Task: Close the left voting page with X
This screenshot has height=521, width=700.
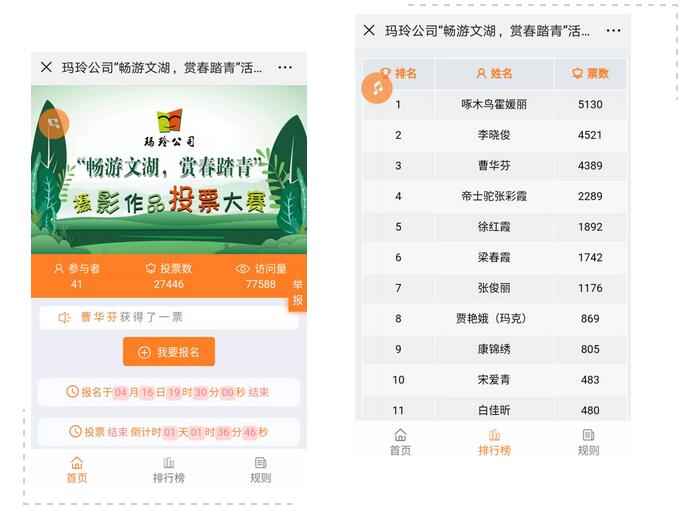Action: point(46,67)
